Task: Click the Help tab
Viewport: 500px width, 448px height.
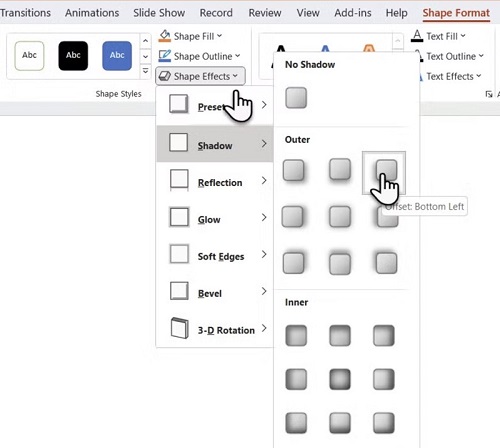Action: (396, 13)
